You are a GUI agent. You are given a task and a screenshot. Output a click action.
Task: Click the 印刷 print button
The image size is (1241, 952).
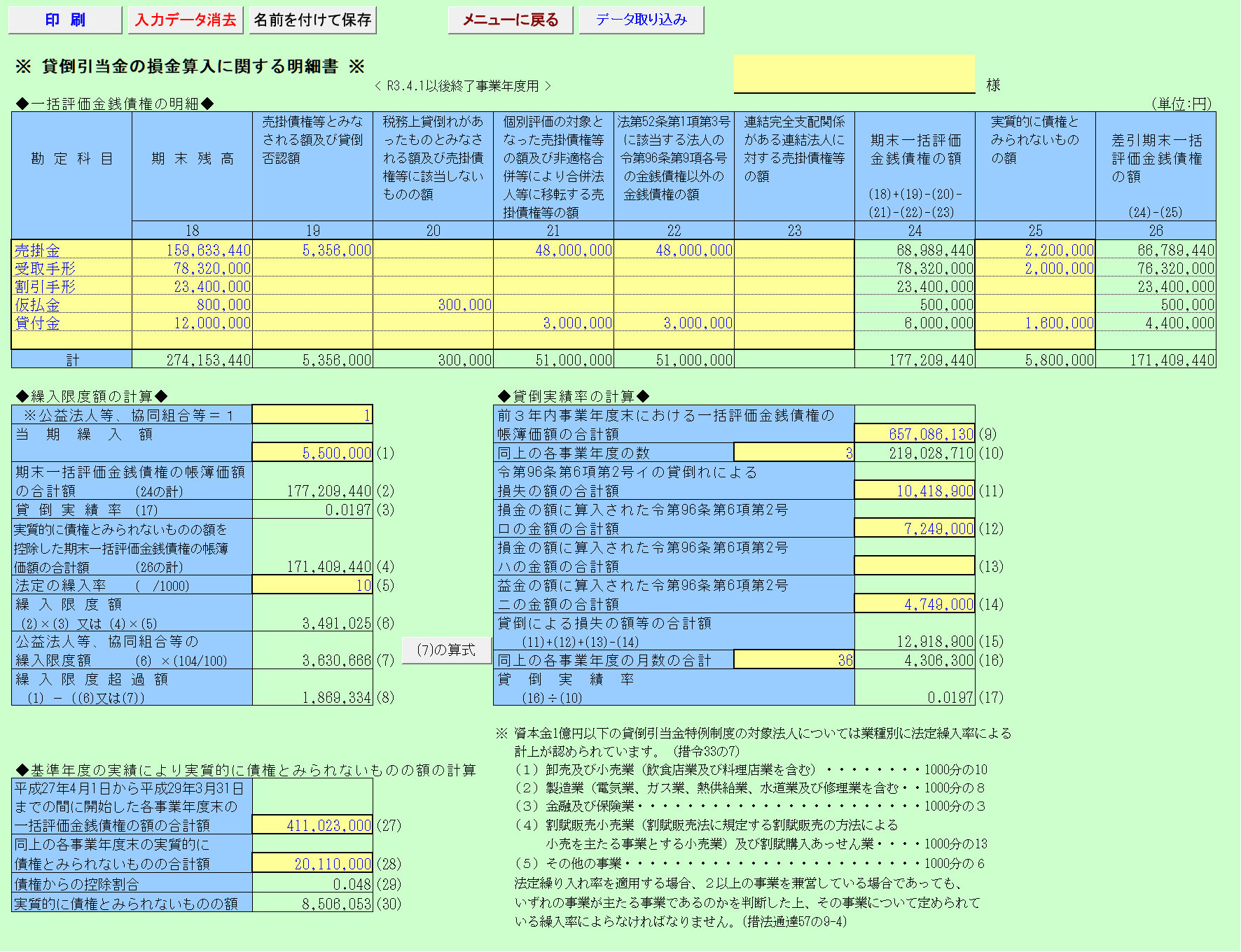click(x=65, y=20)
